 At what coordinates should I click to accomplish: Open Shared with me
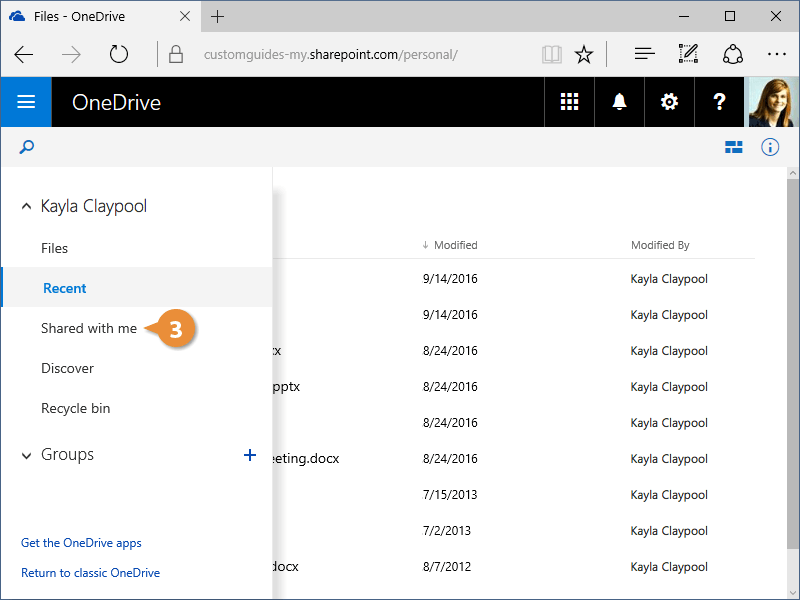tap(89, 328)
